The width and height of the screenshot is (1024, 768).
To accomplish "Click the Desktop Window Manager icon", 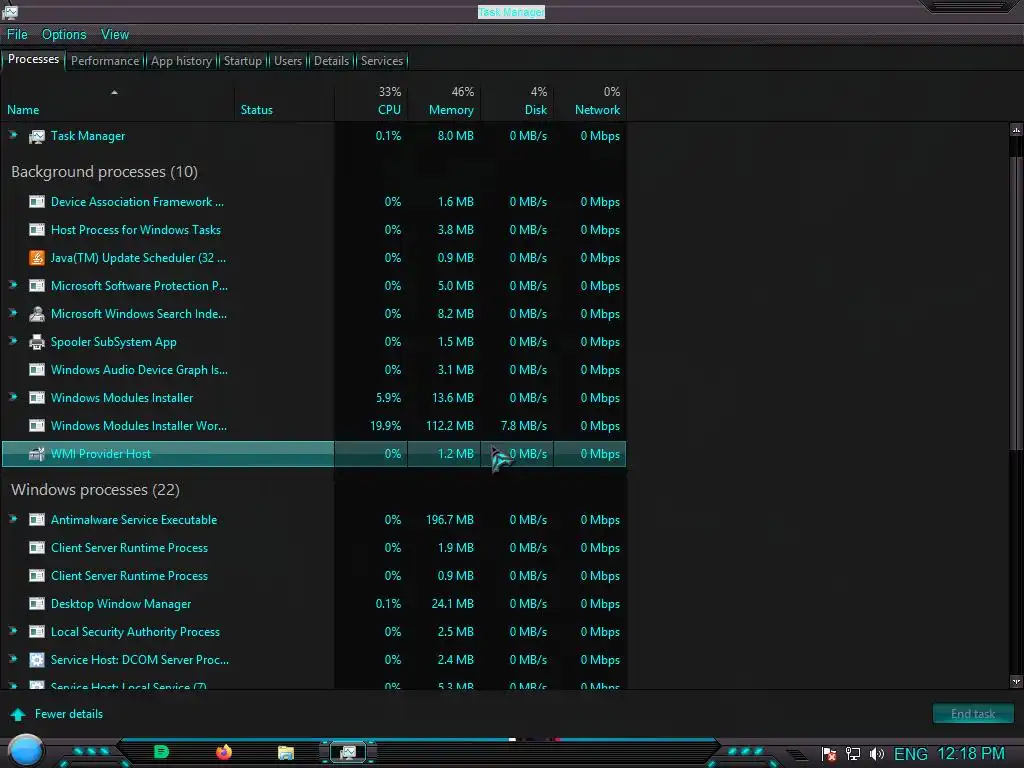I will tap(37, 604).
